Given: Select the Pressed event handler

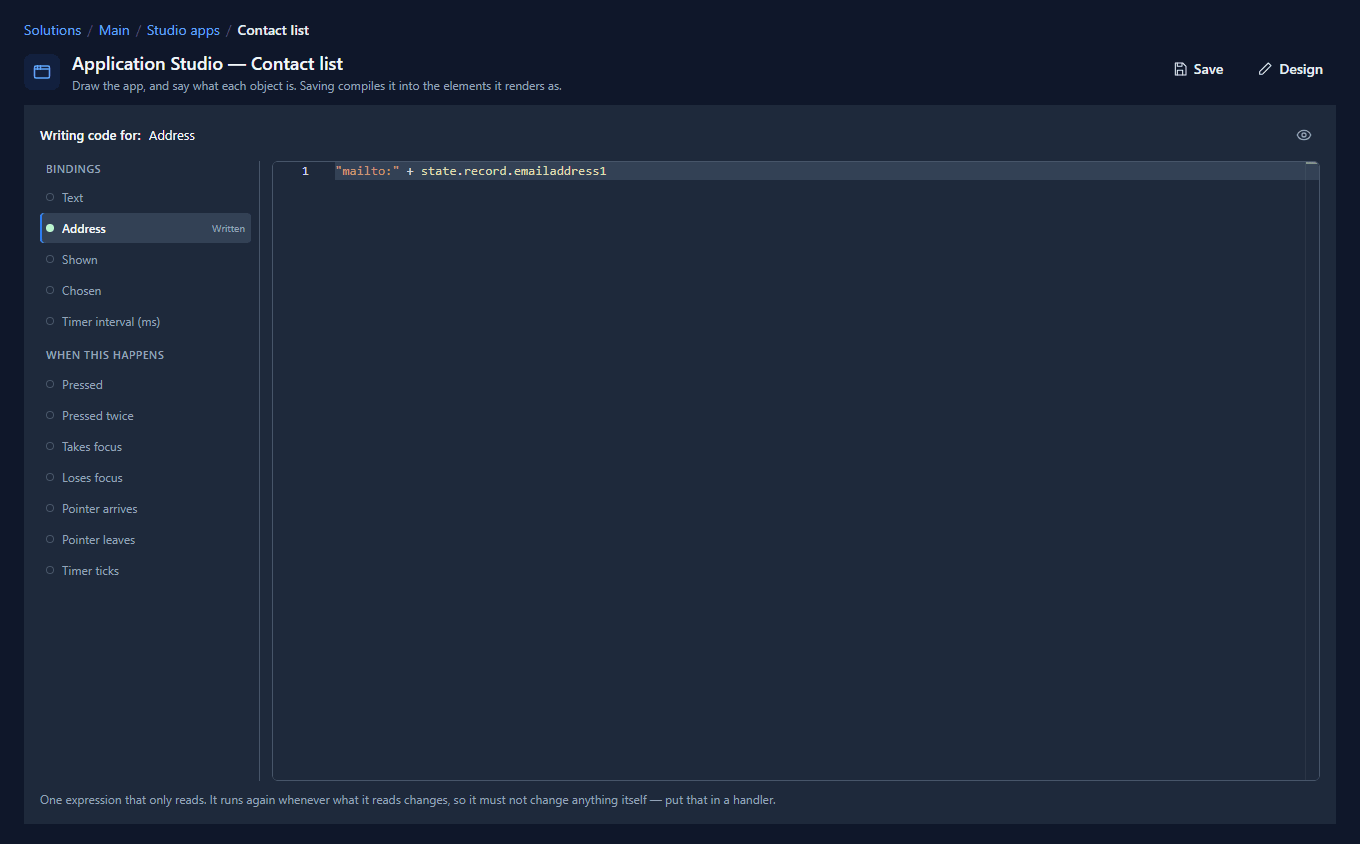Looking at the screenshot, I should 145,385.
